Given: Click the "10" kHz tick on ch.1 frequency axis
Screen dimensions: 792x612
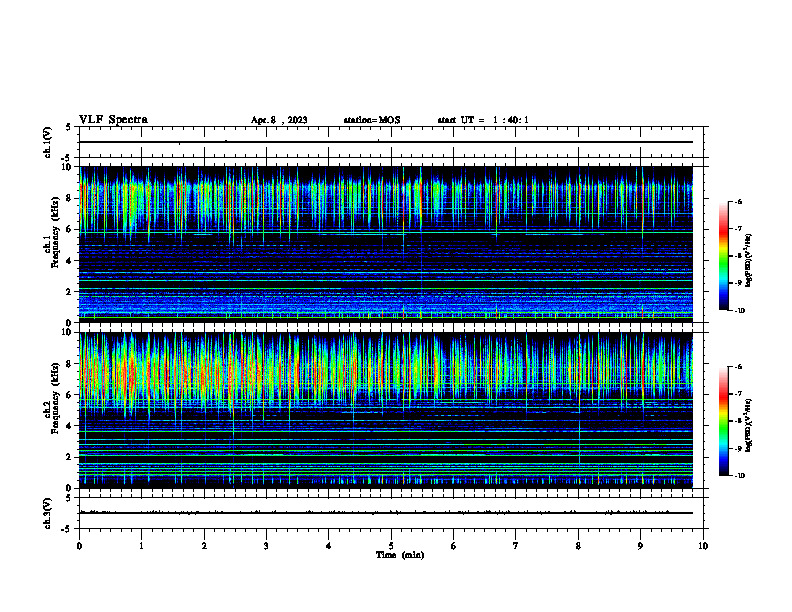Looking at the screenshot, I should 69,167.
